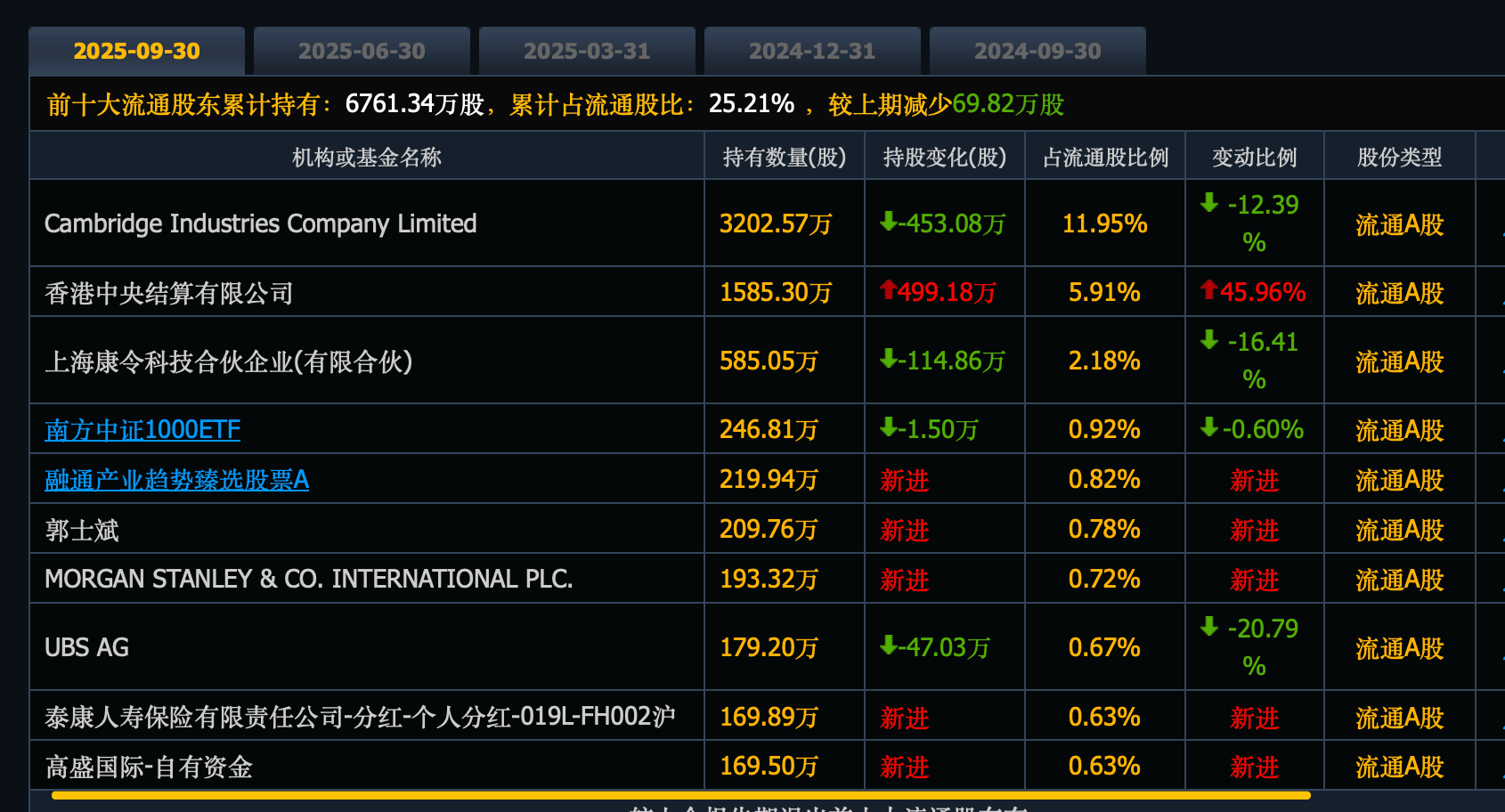Click the 0.67% float share ratio

[x=1104, y=647]
